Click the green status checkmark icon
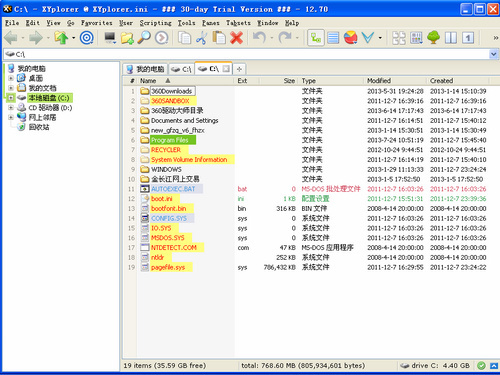500x375 pixels. pos(481,366)
